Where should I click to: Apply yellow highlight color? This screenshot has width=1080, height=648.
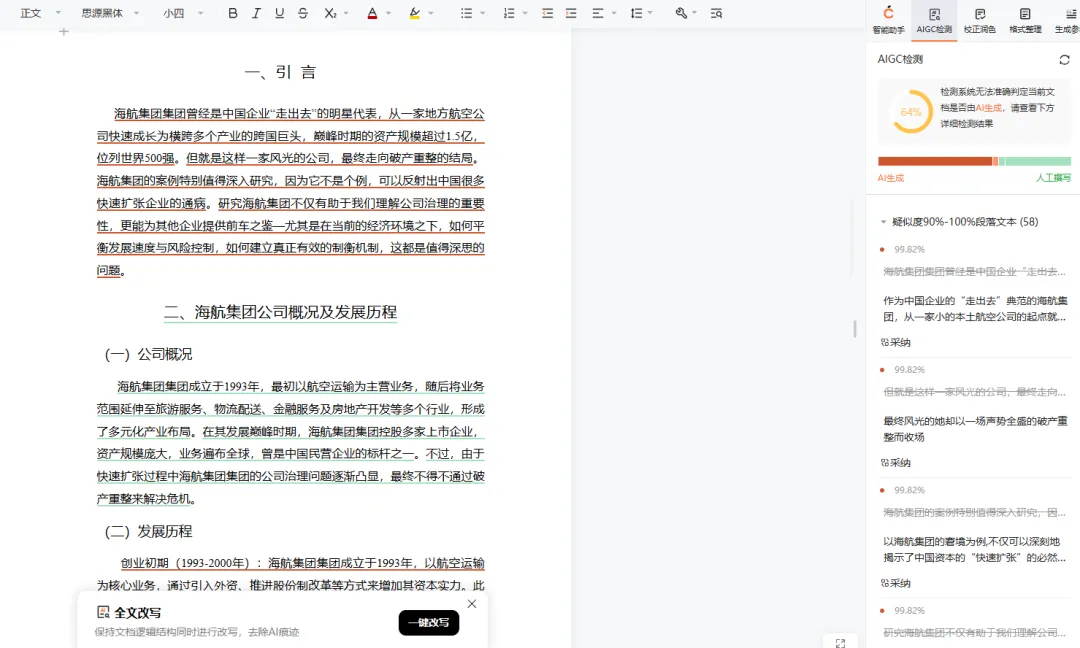point(415,13)
